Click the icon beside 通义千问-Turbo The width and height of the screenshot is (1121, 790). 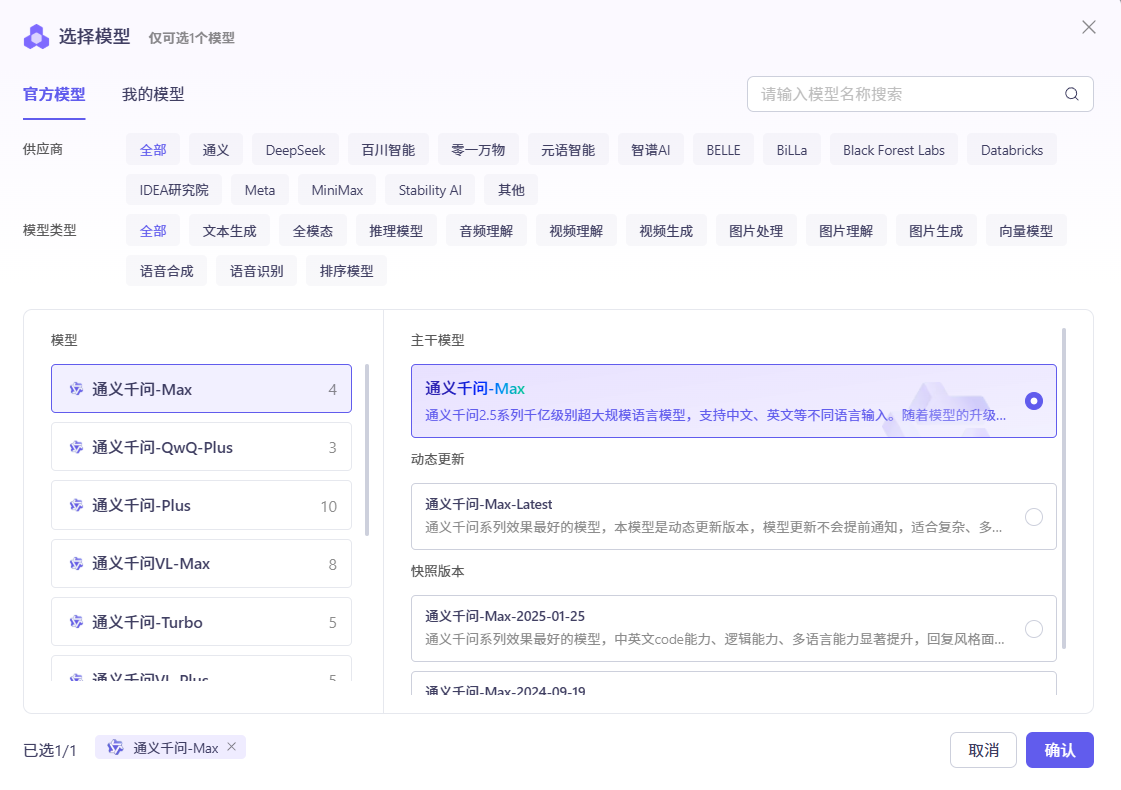pyautogui.click(x=76, y=622)
